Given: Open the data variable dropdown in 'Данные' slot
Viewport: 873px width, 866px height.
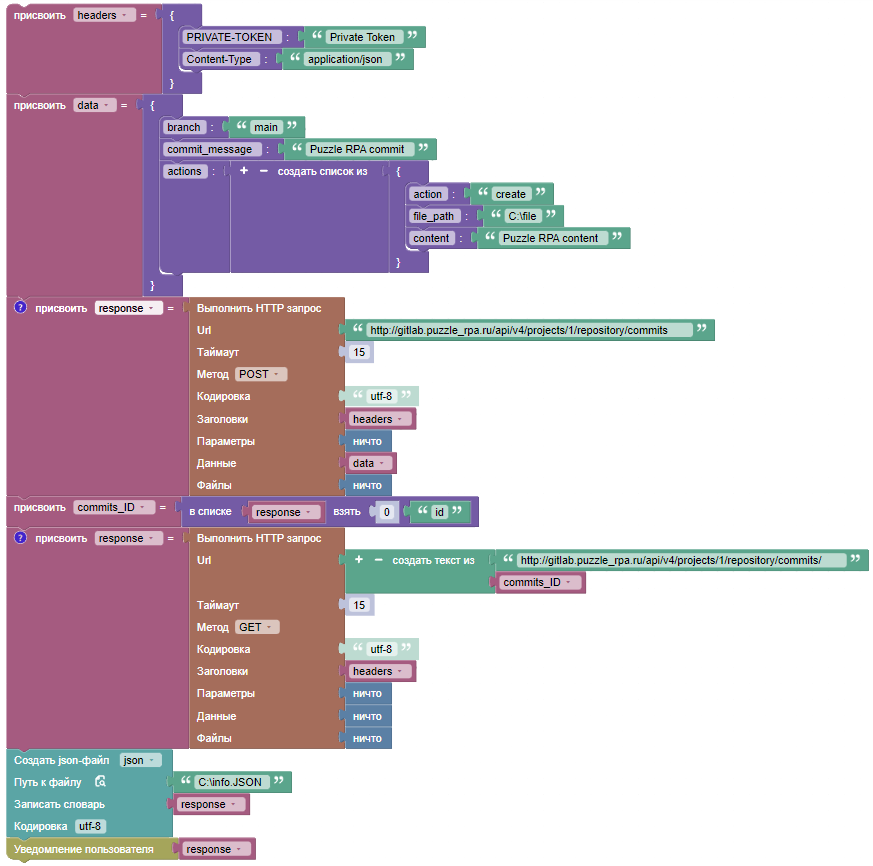Looking at the screenshot, I should pyautogui.click(x=370, y=463).
